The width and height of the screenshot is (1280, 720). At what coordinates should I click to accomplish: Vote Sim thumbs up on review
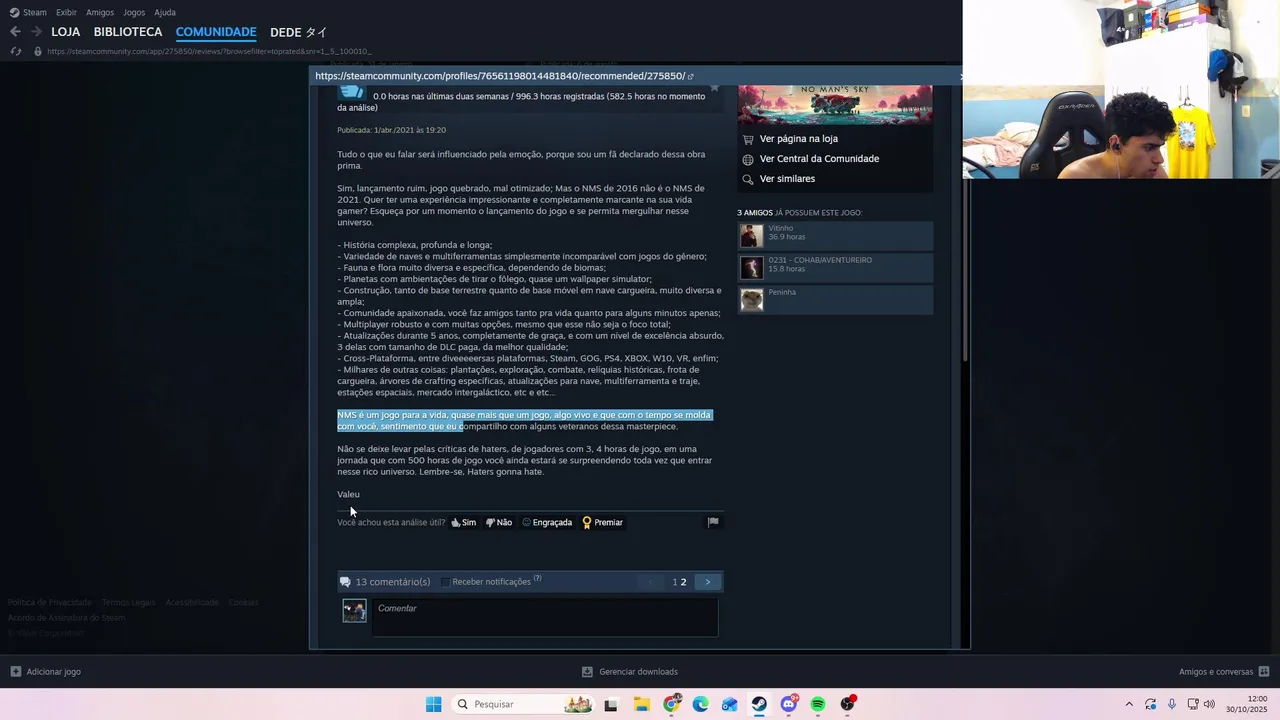464,522
